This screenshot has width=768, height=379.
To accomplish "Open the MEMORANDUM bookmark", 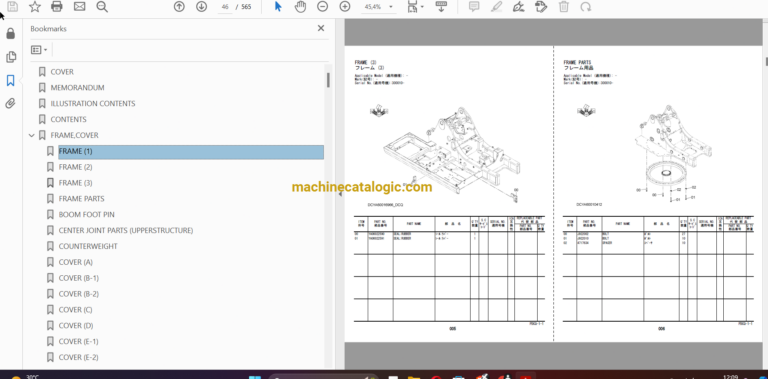I will (77, 88).
